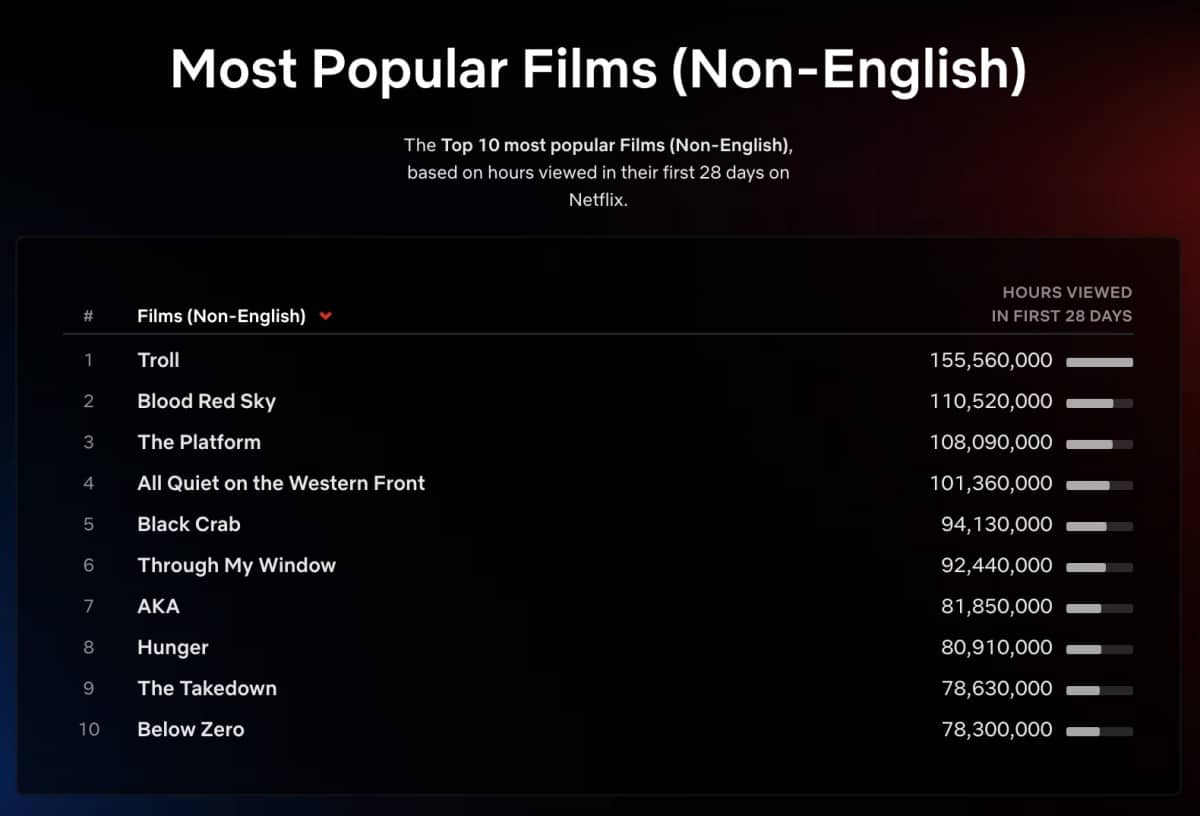Select the Black Crab film

point(189,524)
